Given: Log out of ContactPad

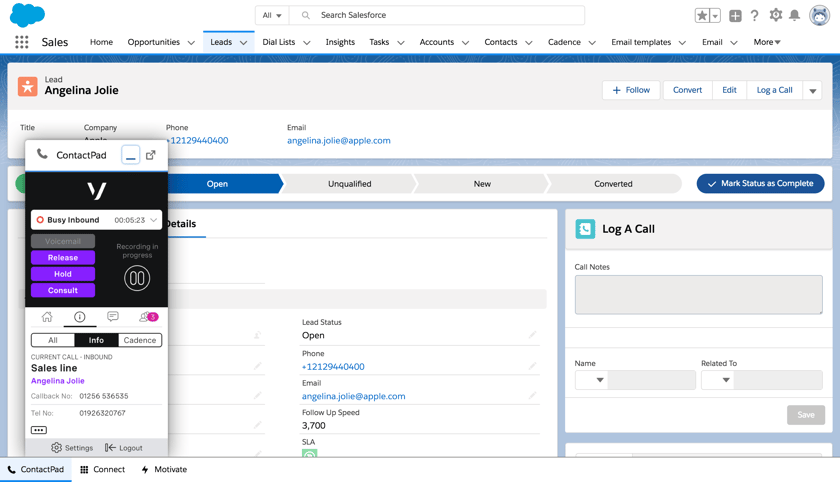Looking at the screenshot, I should 124,448.
